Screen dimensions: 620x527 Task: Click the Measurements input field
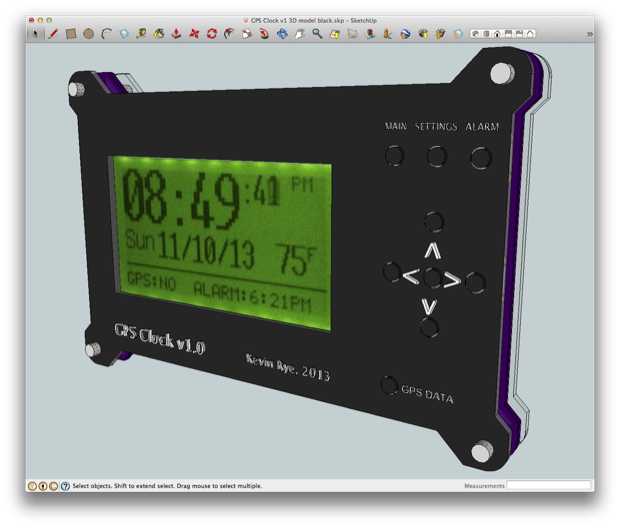[549, 485]
